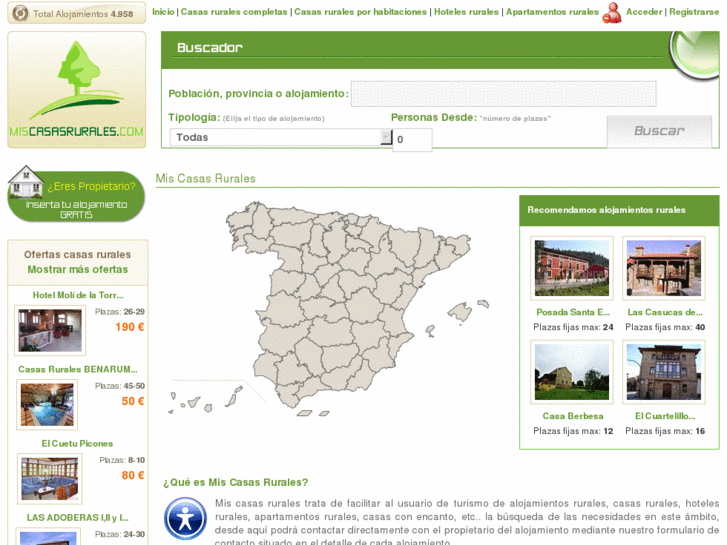
Task: Click the spiral icon next to Total Alojamientos
Action: (20, 13)
